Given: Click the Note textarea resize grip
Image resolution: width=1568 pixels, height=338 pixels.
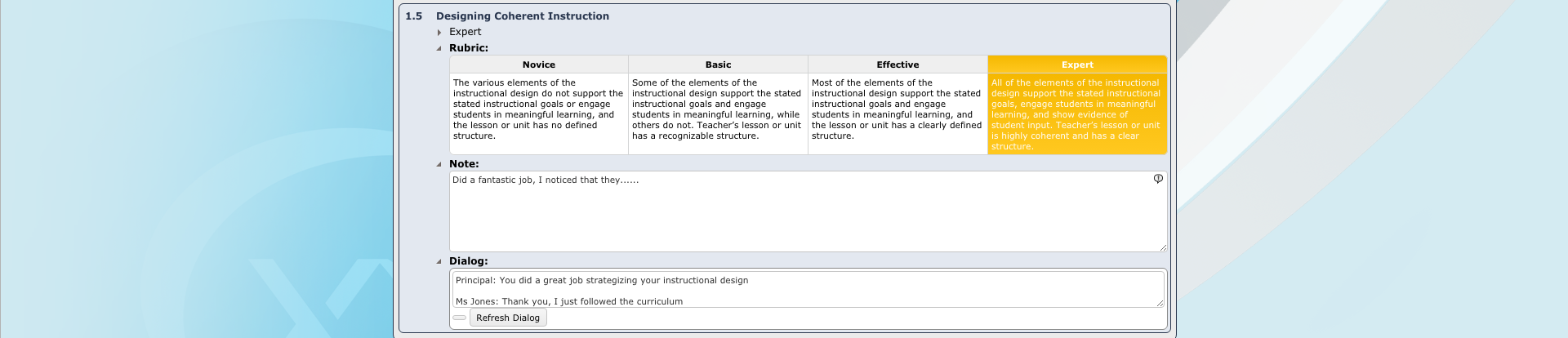Looking at the screenshot, I should click(x=1163, y=247).
